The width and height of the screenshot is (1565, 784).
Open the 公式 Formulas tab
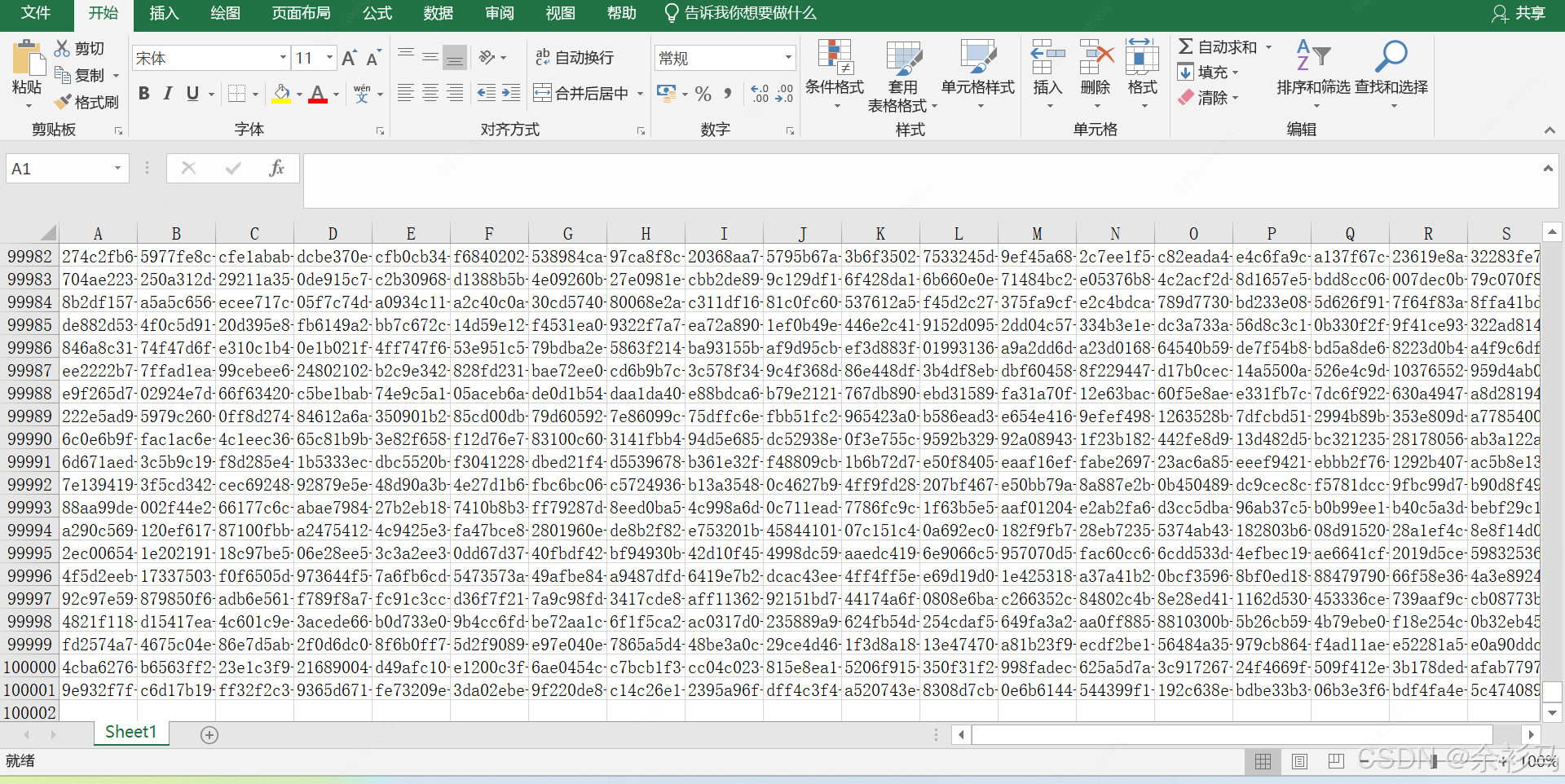[x=377, y=13]
